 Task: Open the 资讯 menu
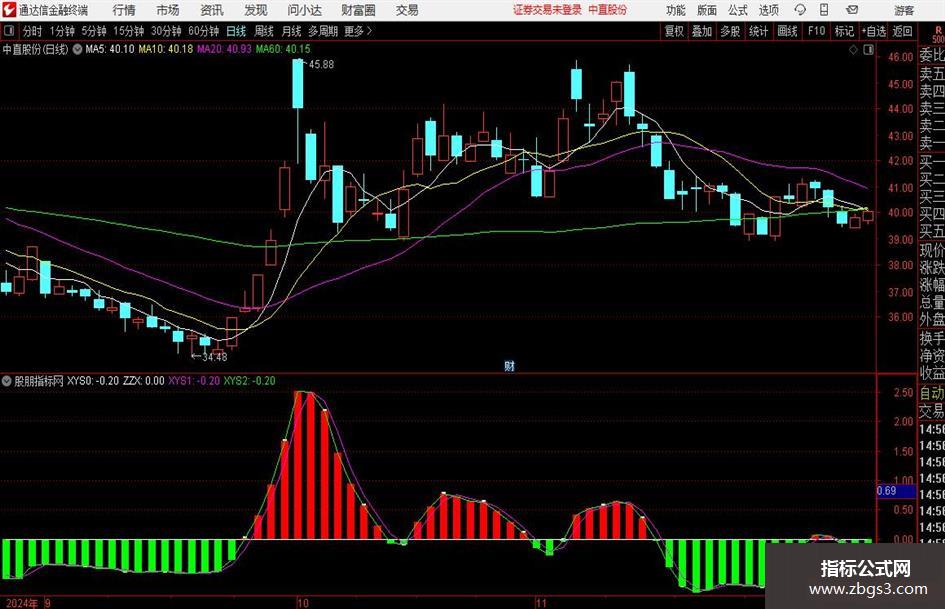click(212, 10)
